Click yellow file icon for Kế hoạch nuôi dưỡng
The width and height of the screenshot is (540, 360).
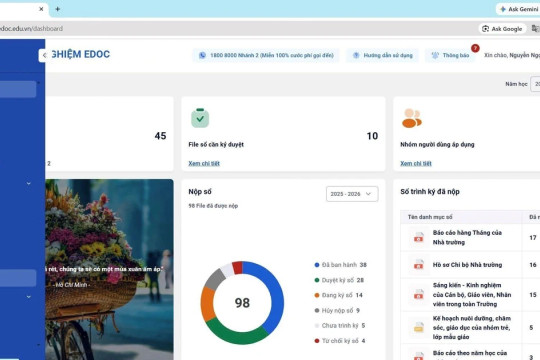418,327
